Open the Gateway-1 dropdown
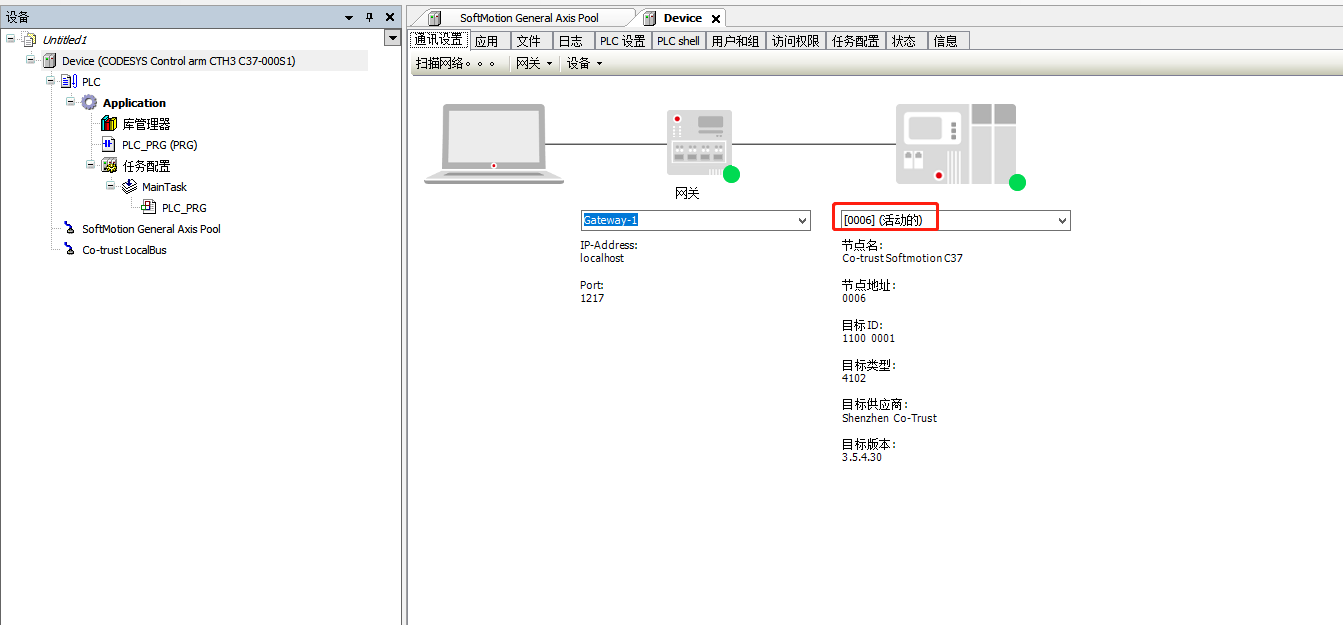This screenshot has height=625, width=1343. 801,220
